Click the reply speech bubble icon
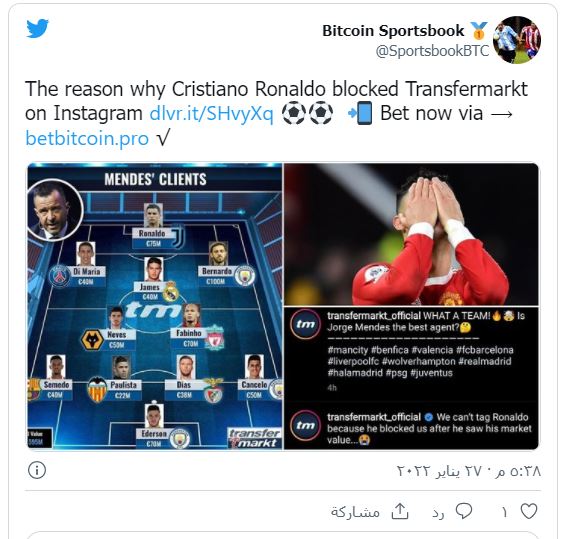The image size is (563, 539). pos(464,511)
